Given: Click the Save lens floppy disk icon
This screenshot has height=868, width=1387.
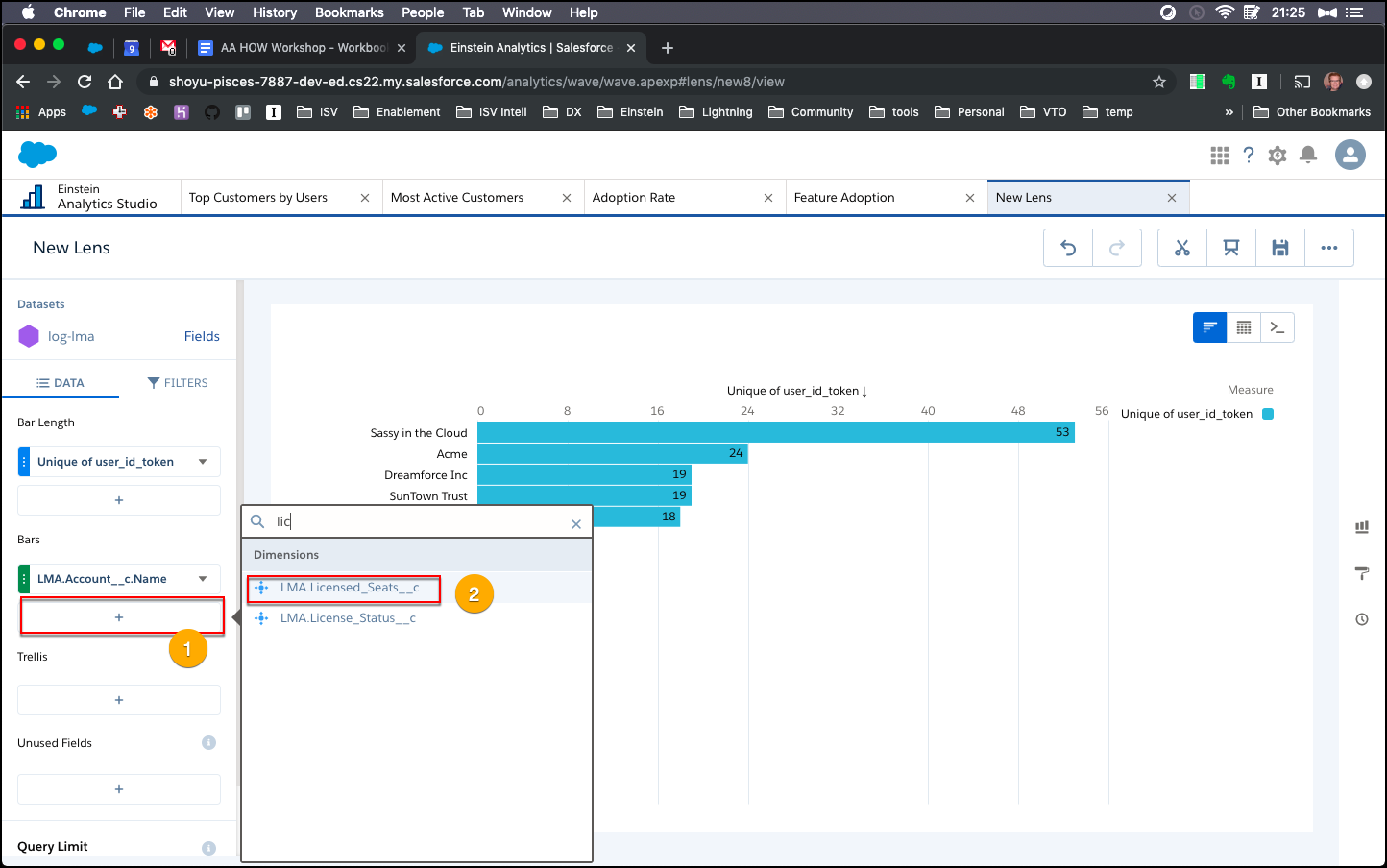Looking at the screenshot, I should (x=1280, y=248).
